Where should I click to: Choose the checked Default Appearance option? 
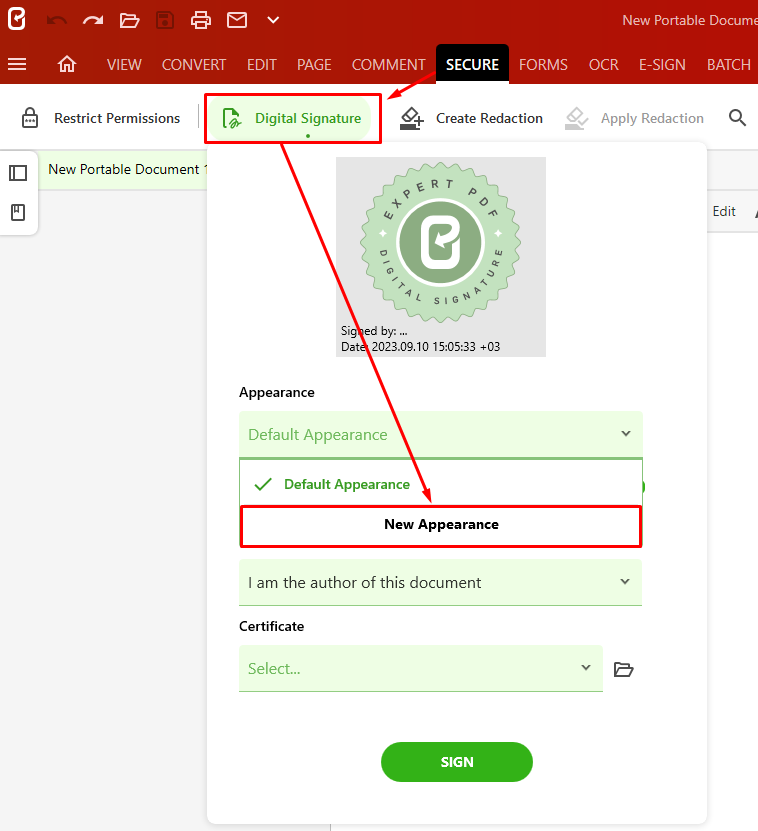(x=440, y=484)
